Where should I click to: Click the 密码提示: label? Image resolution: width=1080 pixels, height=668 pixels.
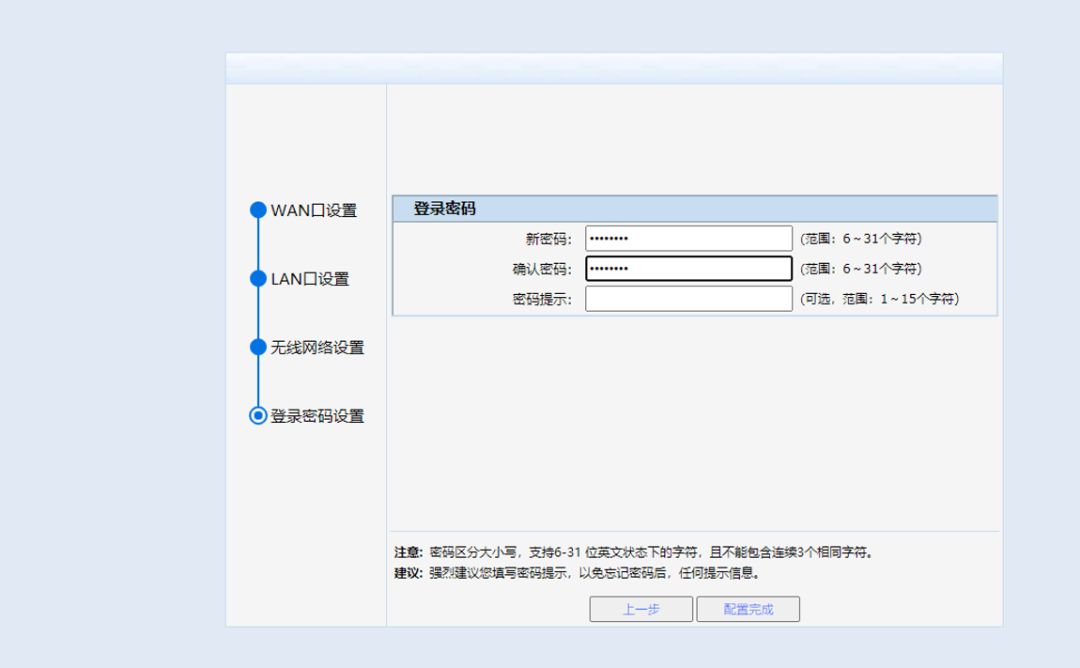click(542, 300)
